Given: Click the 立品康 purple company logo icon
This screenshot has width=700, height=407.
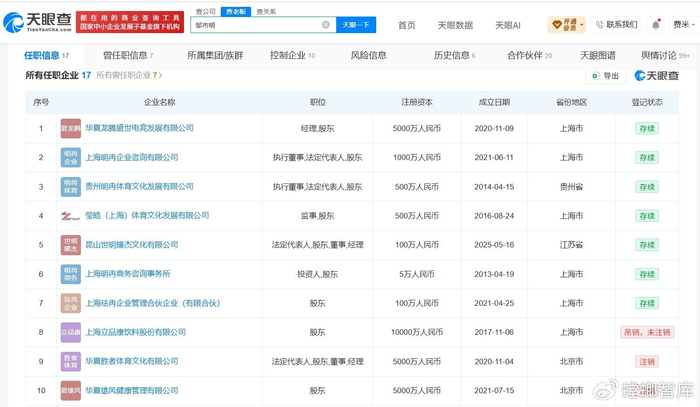Looking at the screenshot, I should tap(71, 332).
